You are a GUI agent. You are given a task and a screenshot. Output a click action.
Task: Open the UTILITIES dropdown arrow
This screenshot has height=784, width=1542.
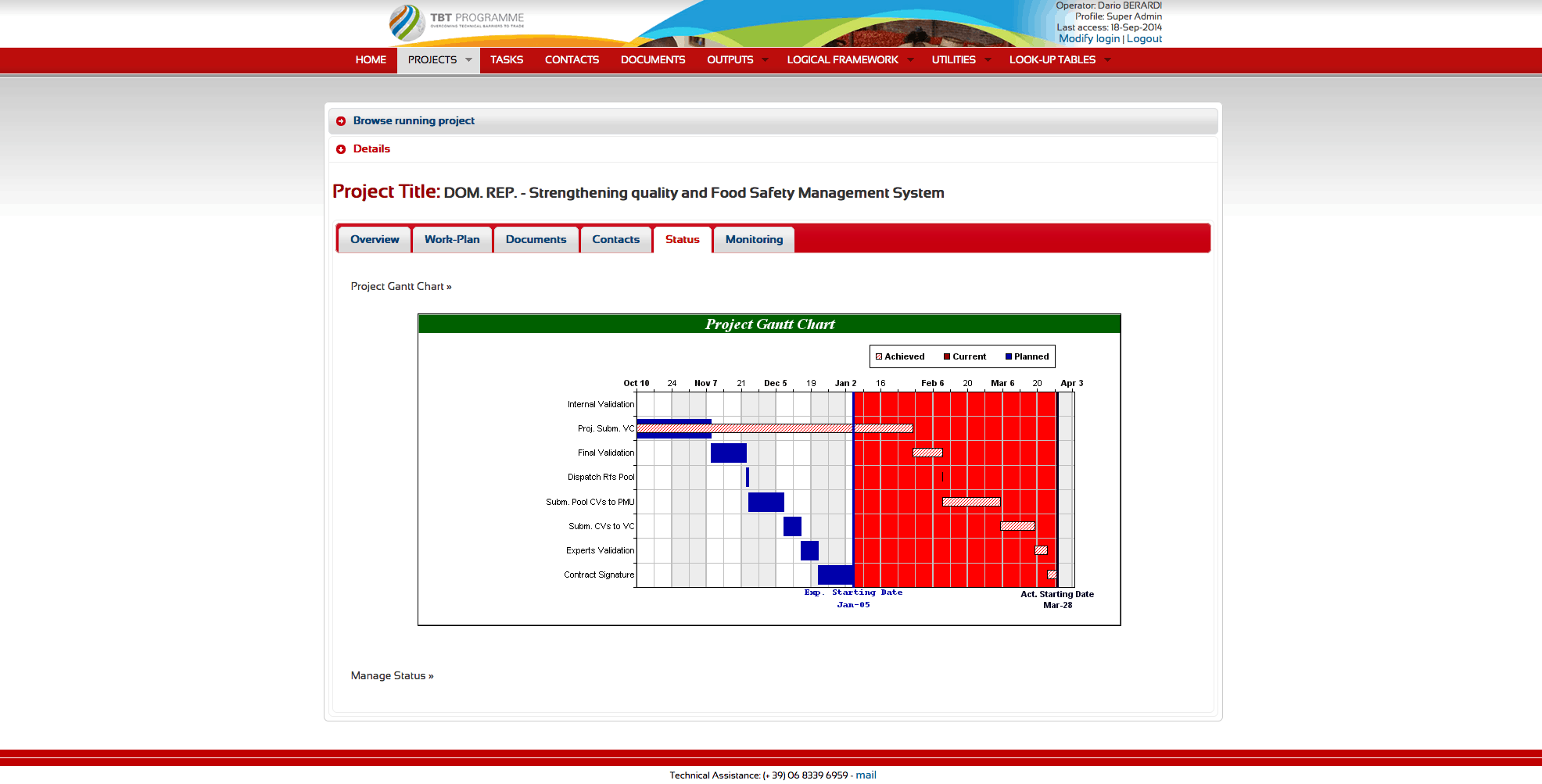pos(988,60)
